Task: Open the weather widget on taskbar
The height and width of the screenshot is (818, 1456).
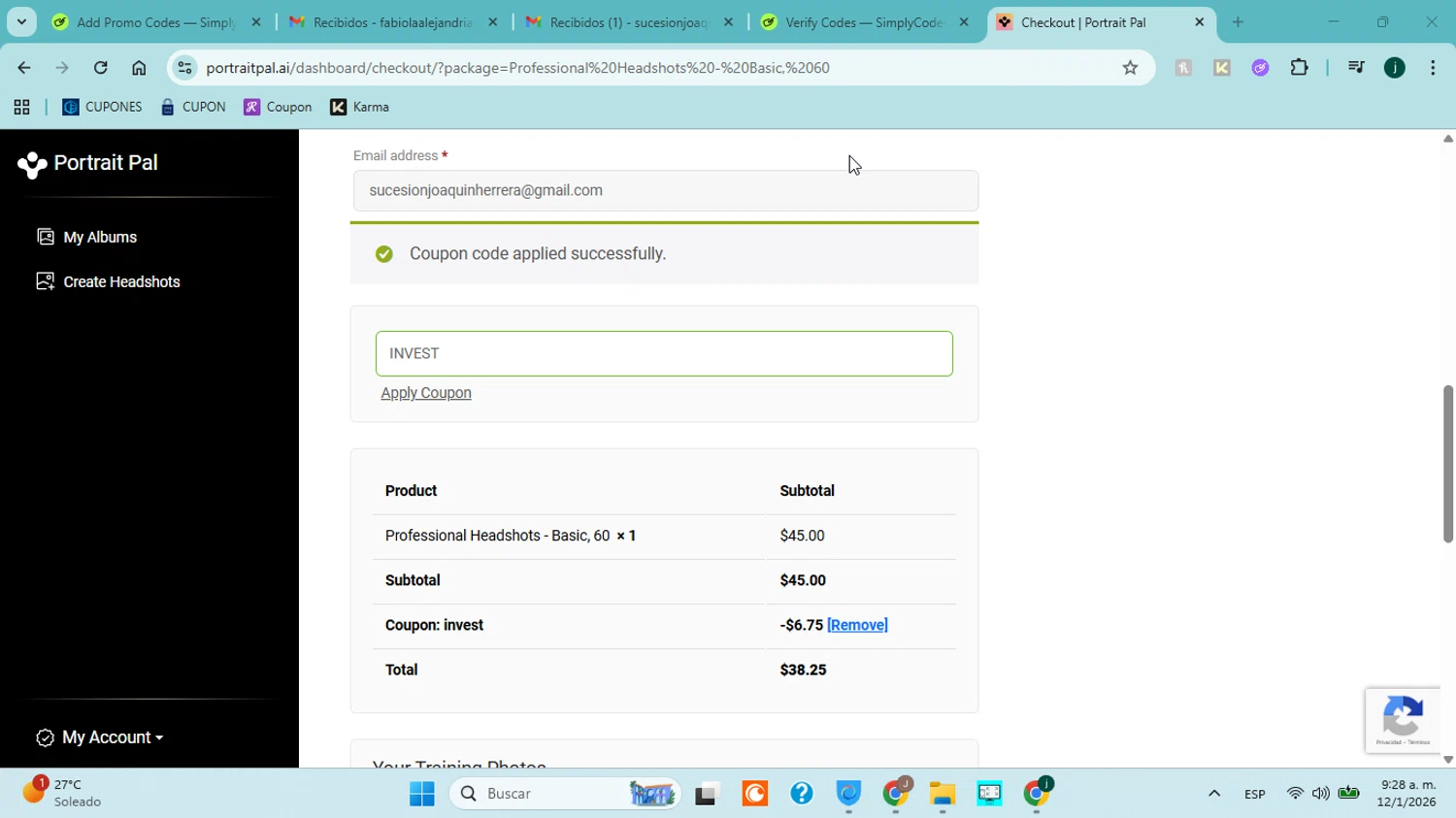Action: (x=64, y=793)
